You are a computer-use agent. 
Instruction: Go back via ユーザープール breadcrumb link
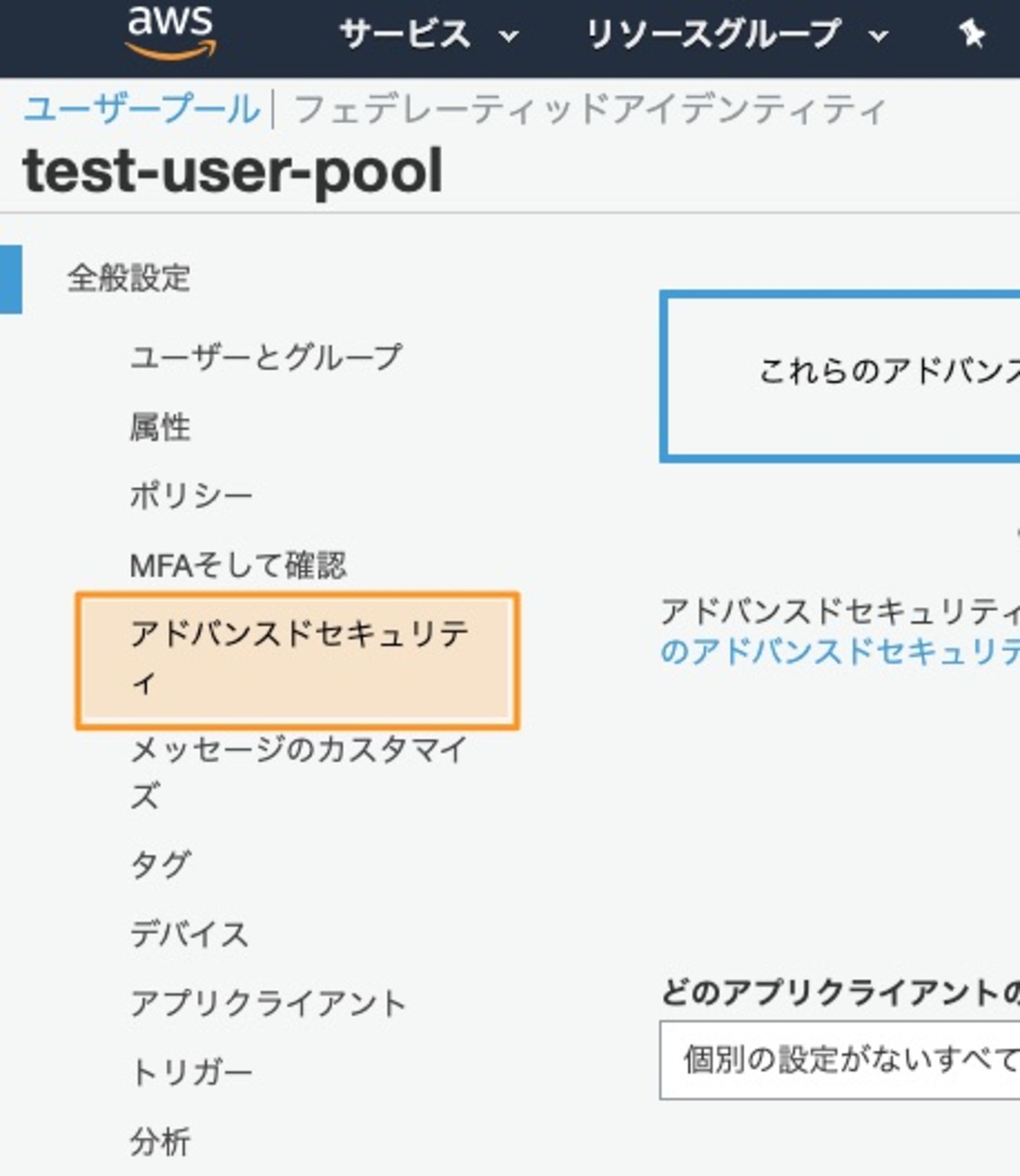click(x=141, y=109)
